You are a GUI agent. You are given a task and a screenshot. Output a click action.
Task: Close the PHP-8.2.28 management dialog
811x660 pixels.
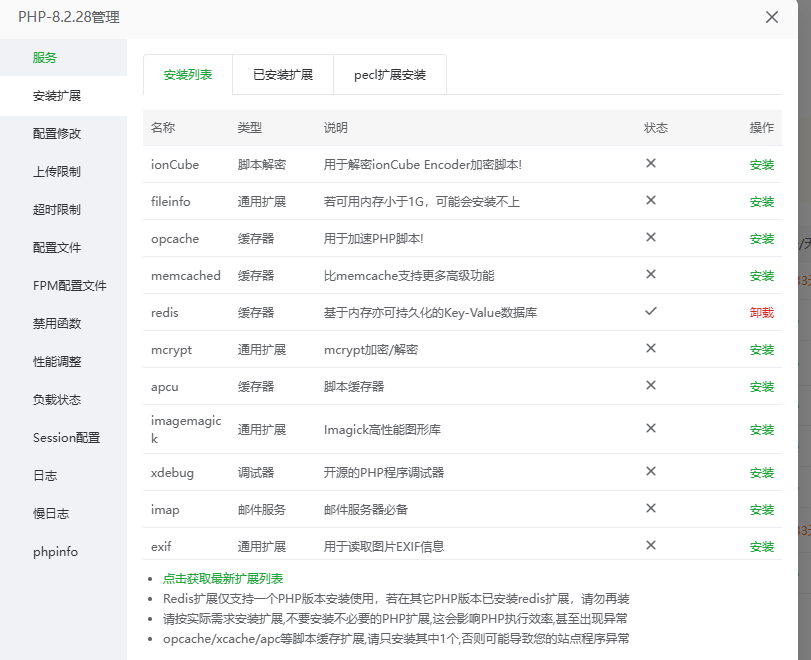click(771, 17)
